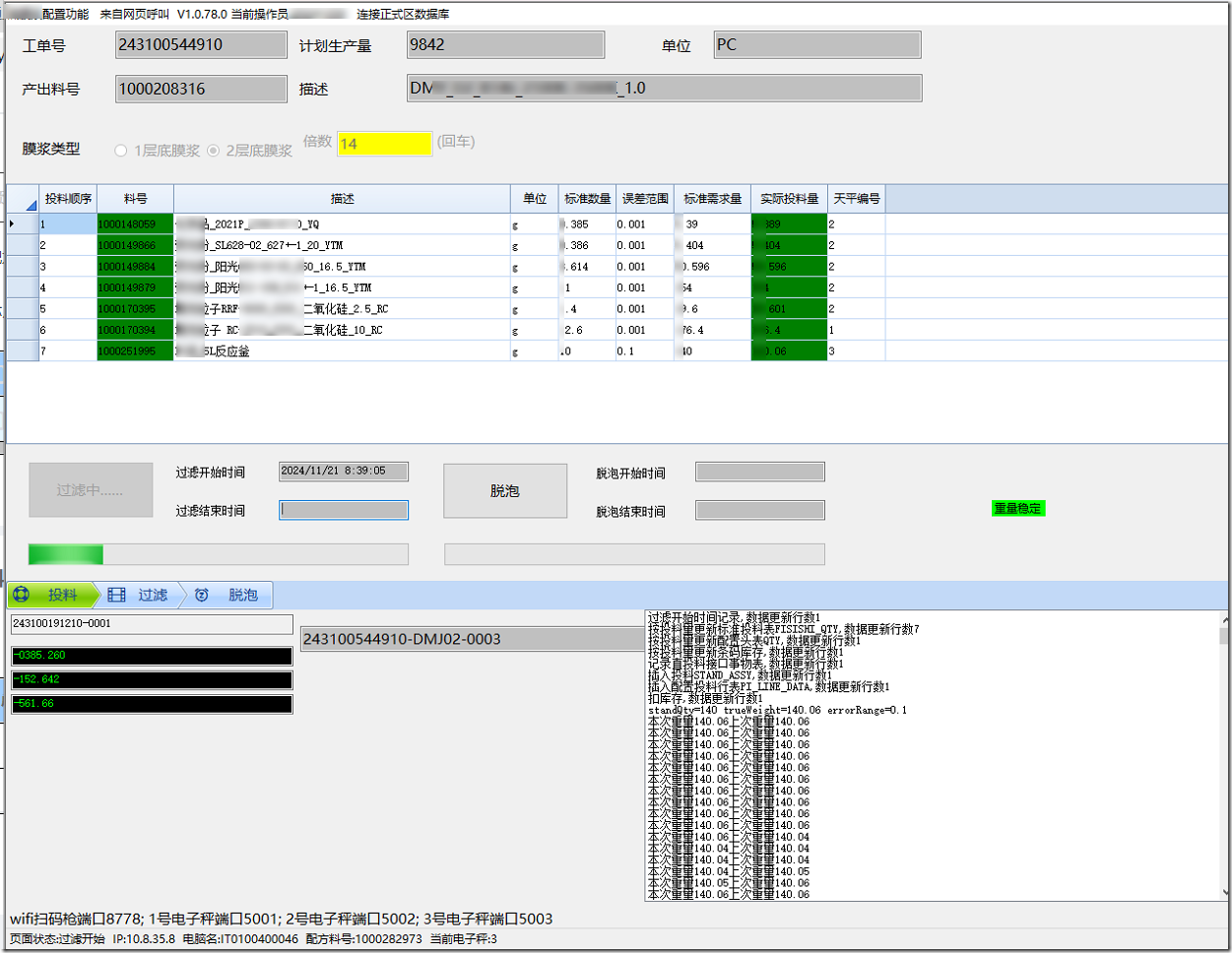Click the 过滤开始时间 field showing 2024/11/21
The image size is (1232, 953).
click(344, 472)
